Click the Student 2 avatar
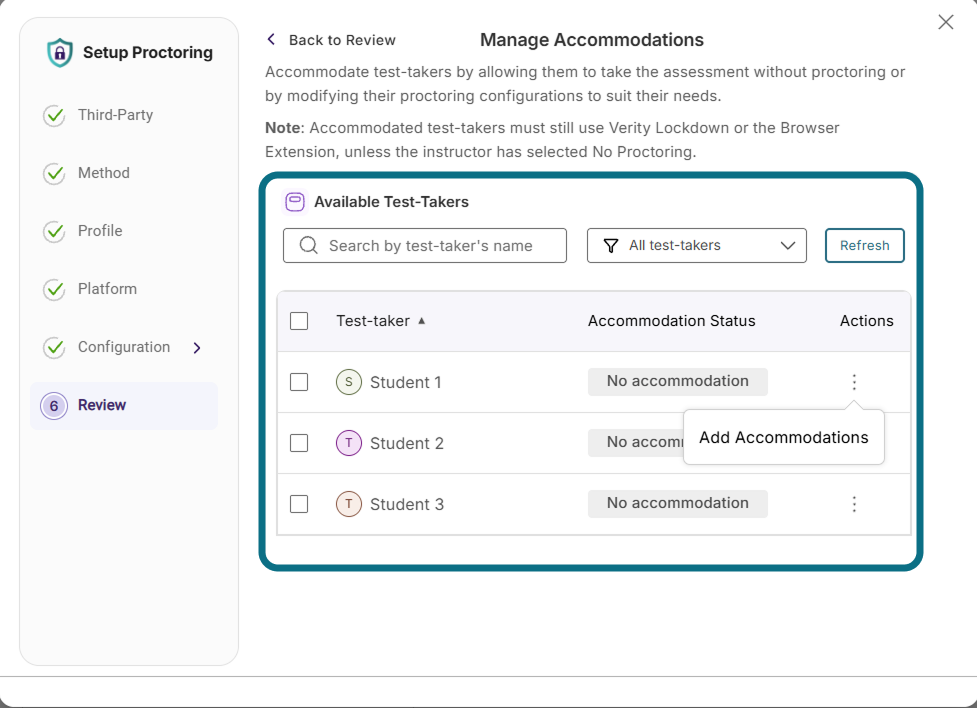 coord(349,443)
